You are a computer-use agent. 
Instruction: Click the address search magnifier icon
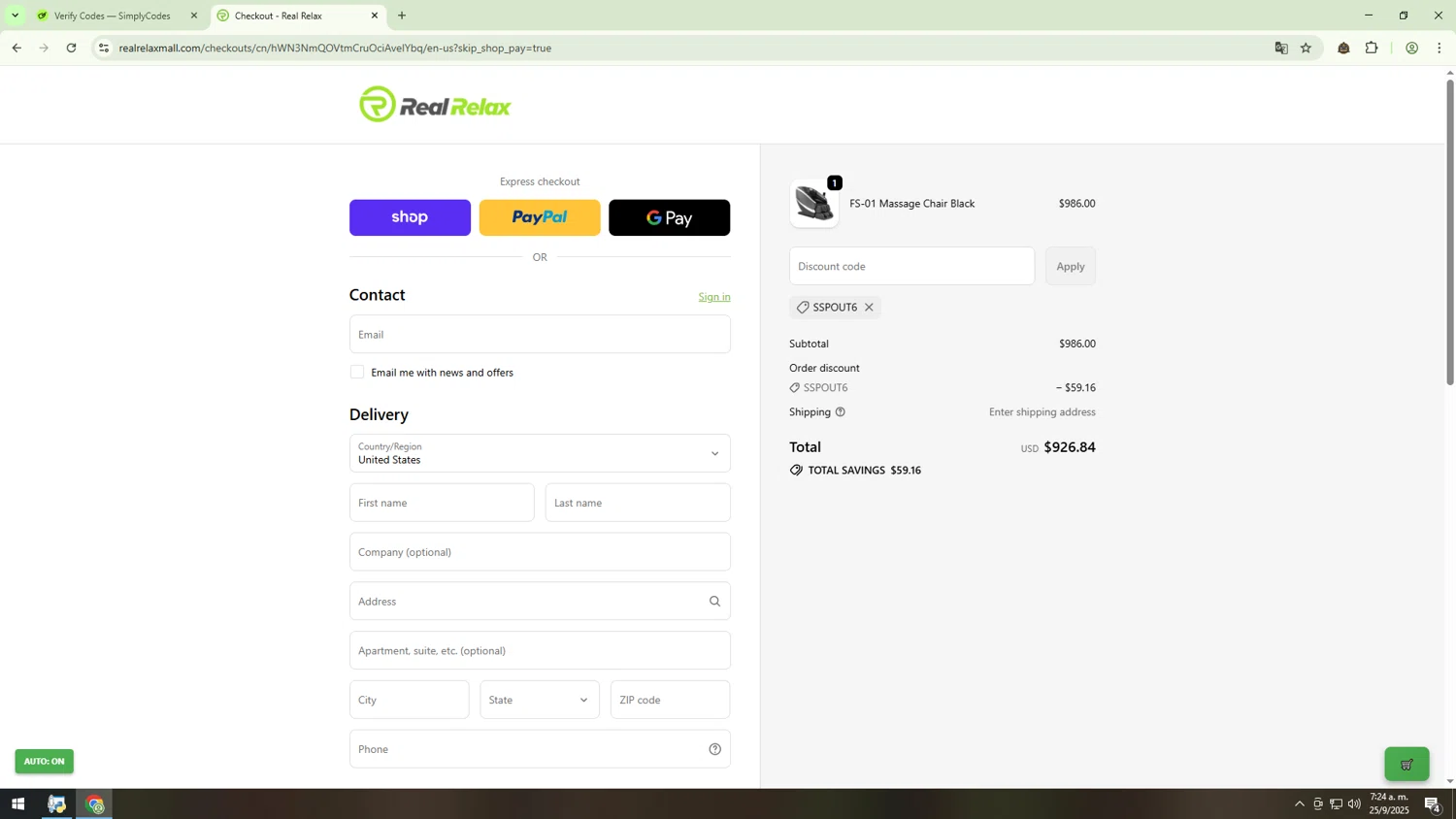[x=714, y=602]
